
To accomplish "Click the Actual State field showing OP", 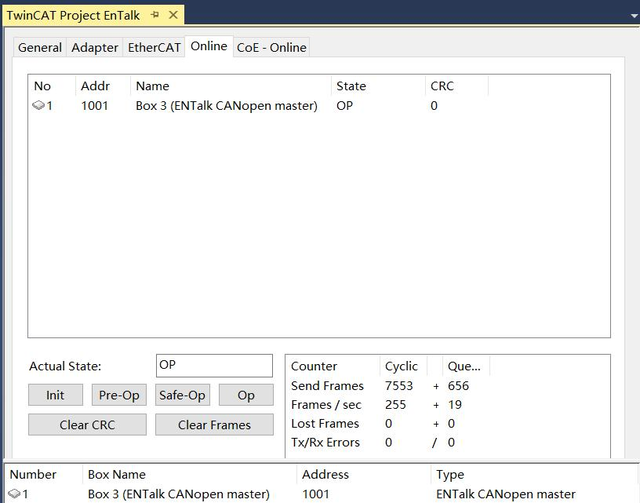I will coord(214,365).
